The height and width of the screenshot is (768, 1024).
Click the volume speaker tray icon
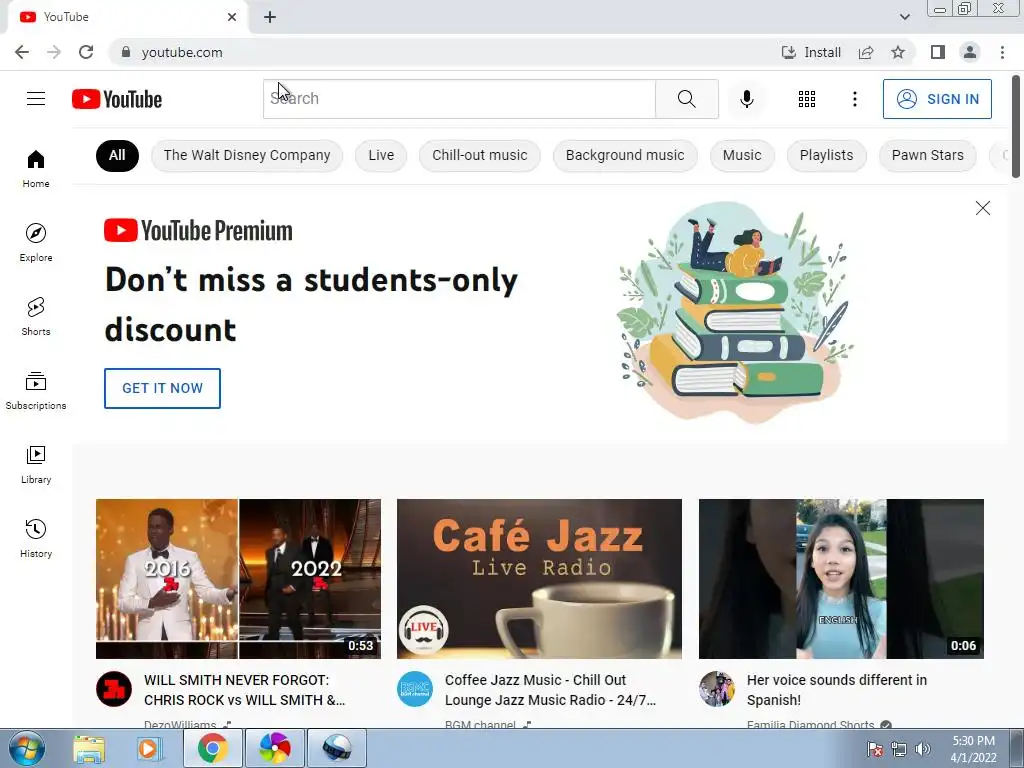[x=922, y=749]
